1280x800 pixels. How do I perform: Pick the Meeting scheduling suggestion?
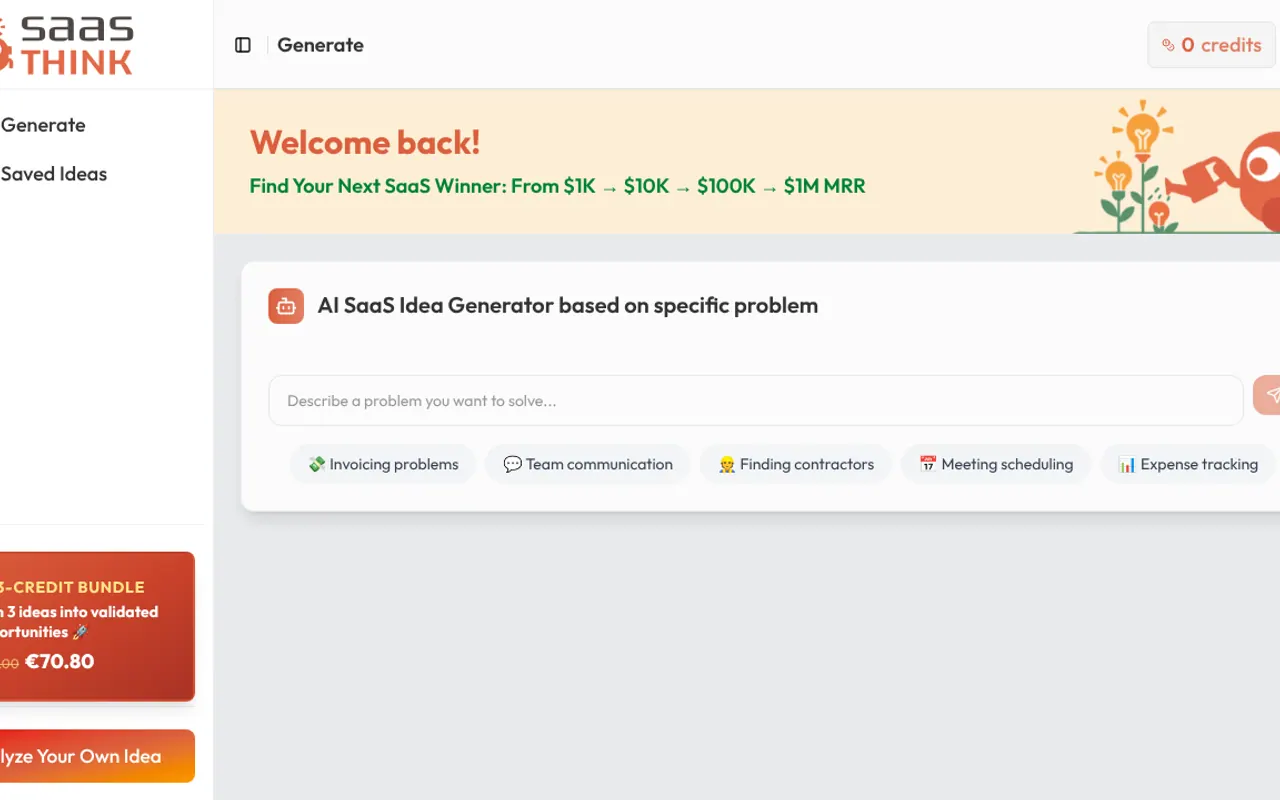996,464
